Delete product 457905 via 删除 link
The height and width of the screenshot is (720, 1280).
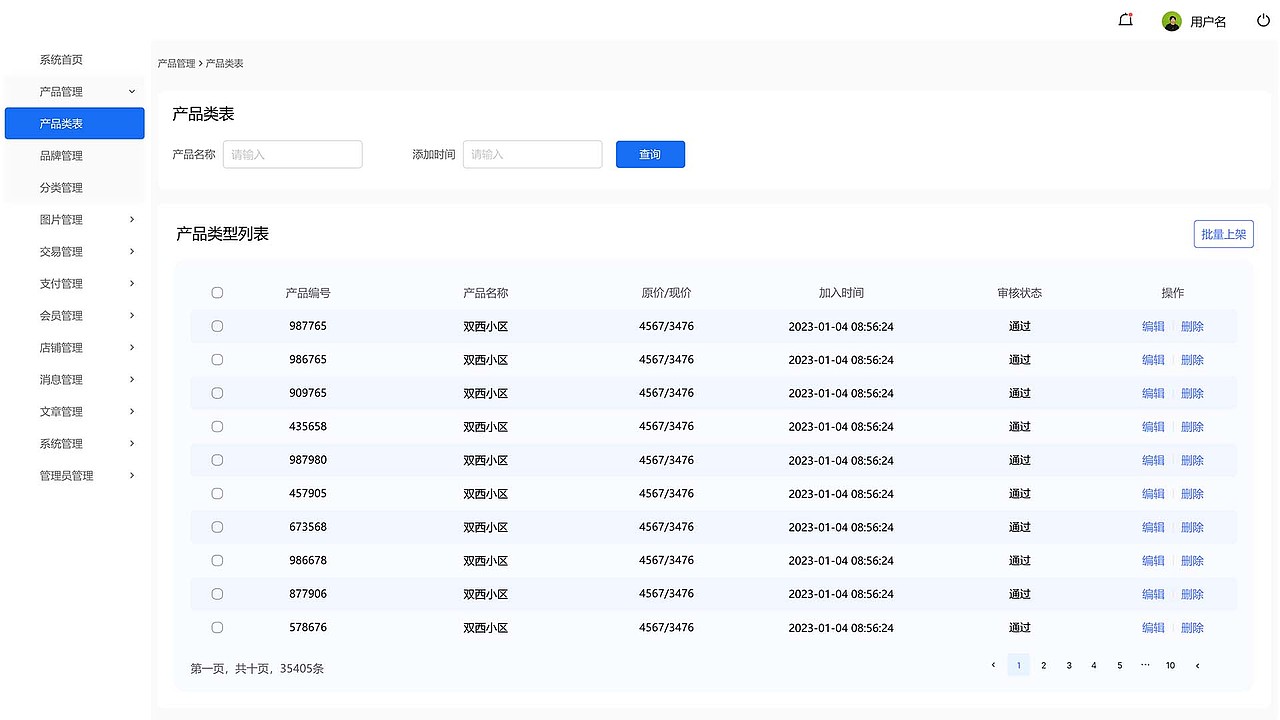pyautogui.click(x=1192, y=494)
